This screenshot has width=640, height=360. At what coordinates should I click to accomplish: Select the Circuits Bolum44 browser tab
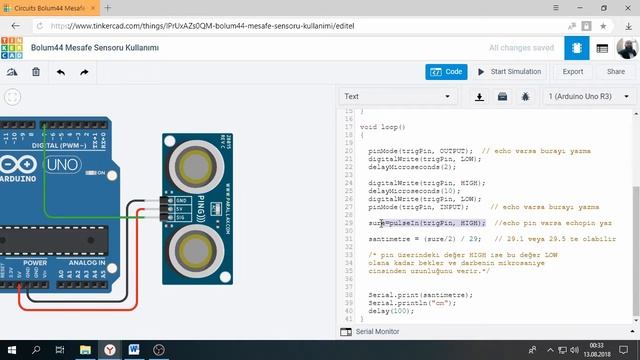pos(49,8)
